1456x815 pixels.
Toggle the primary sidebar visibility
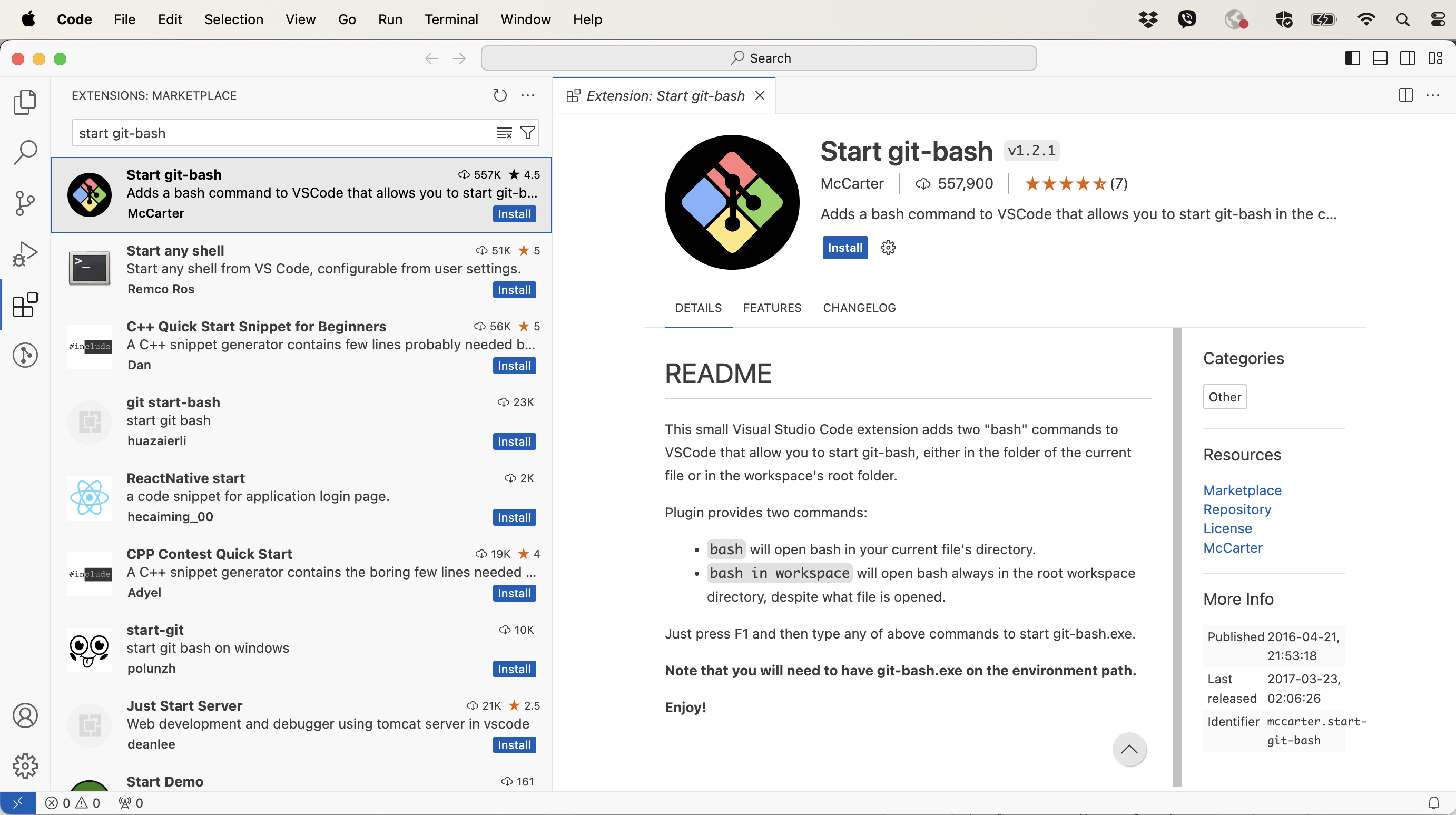coord(1352,57)
